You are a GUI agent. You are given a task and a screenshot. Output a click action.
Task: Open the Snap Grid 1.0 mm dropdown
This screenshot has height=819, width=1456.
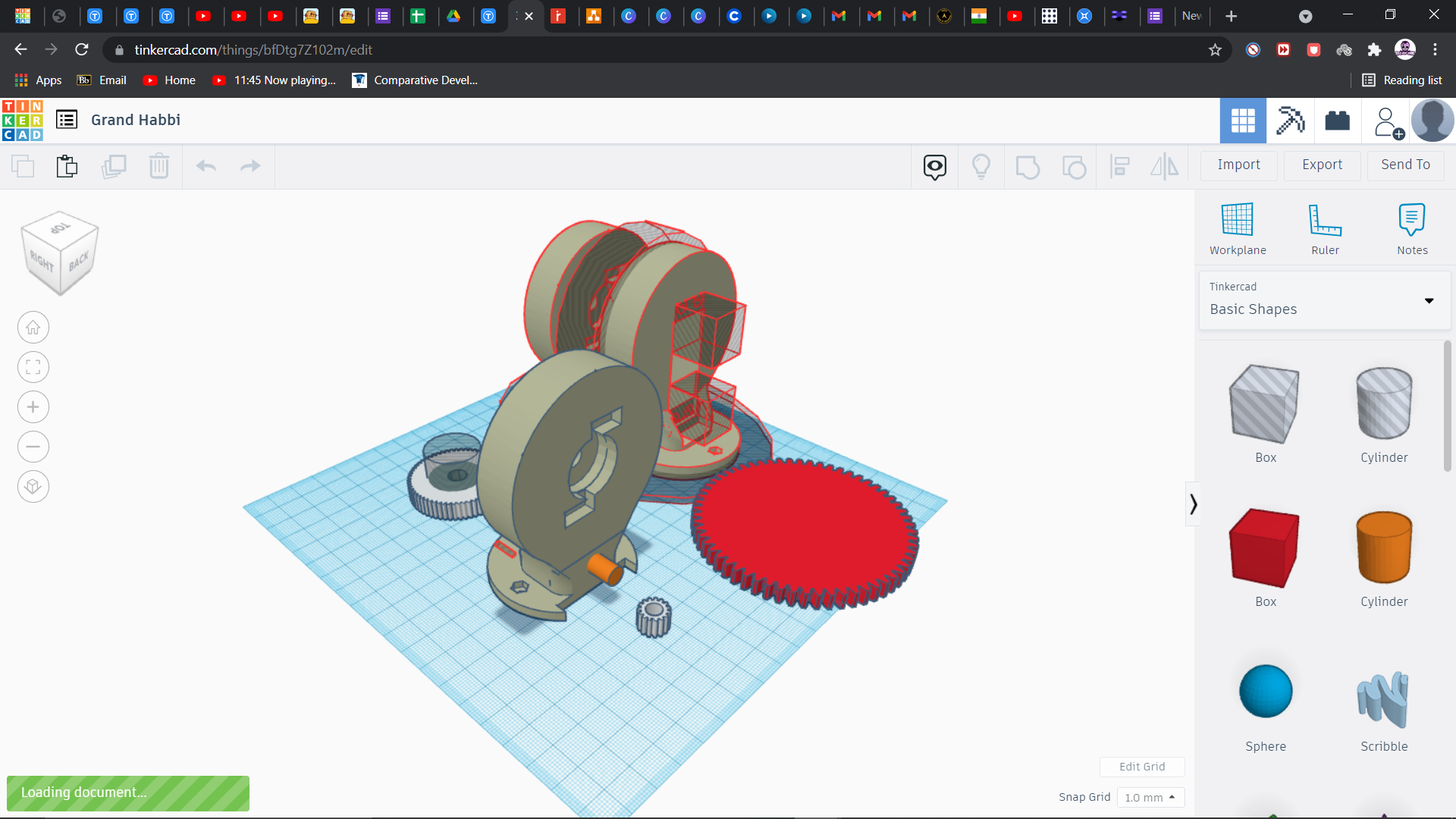pos(1150,797)
